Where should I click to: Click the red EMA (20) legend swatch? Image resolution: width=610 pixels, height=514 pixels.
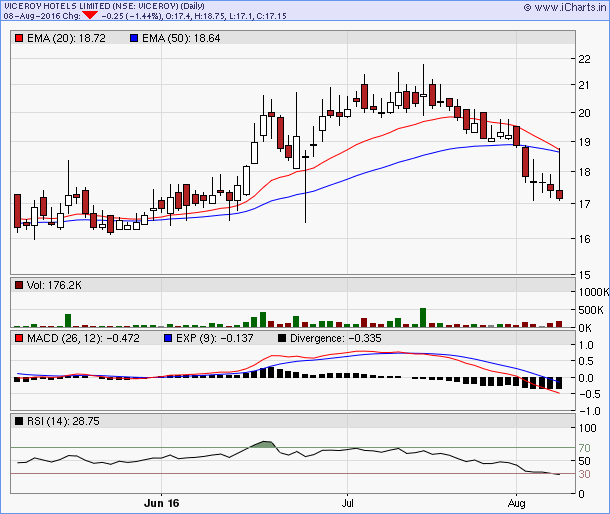[19, 38]
